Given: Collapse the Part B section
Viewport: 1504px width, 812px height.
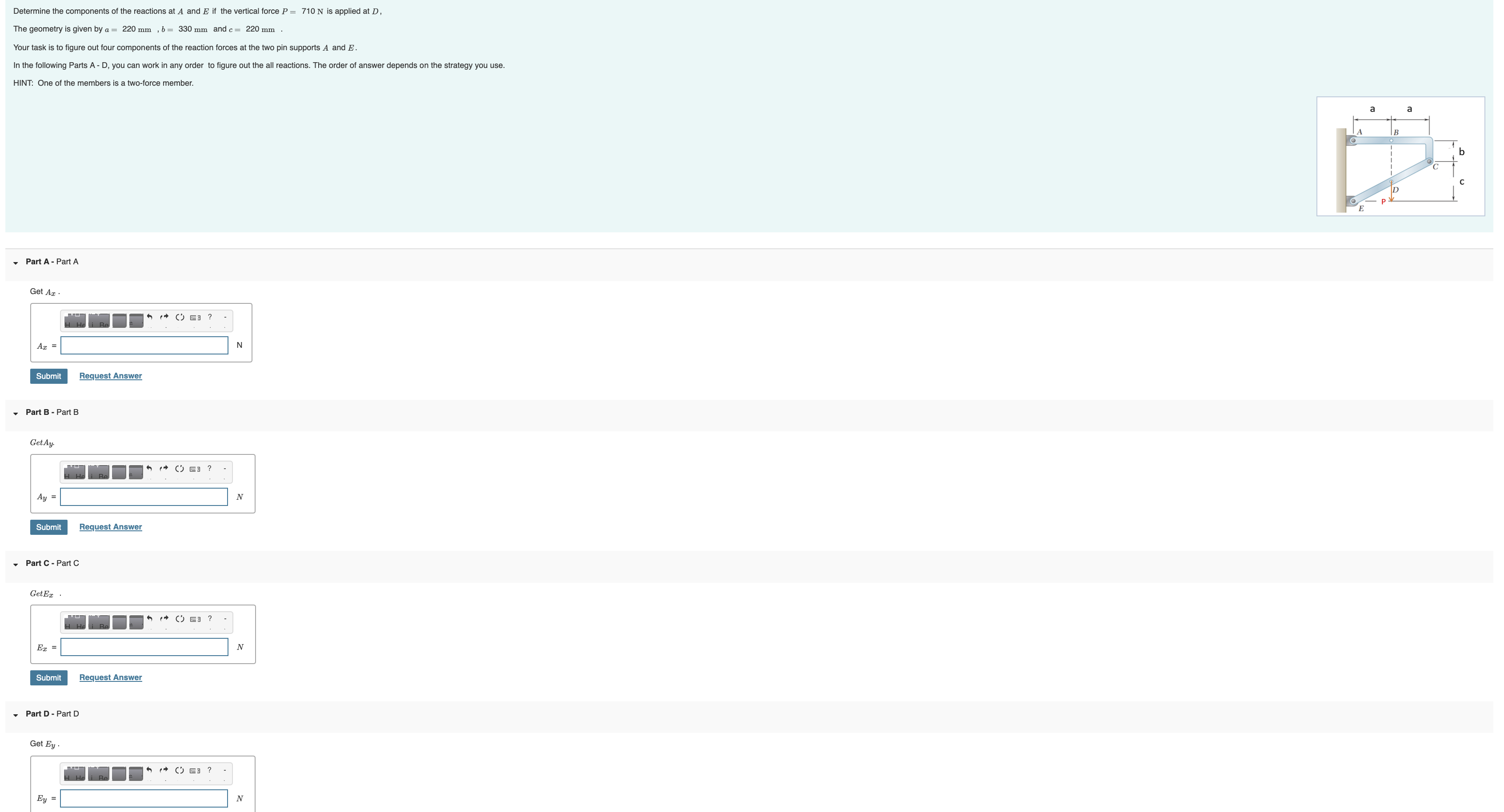Looking at the screenshot, I should [16, 413].
